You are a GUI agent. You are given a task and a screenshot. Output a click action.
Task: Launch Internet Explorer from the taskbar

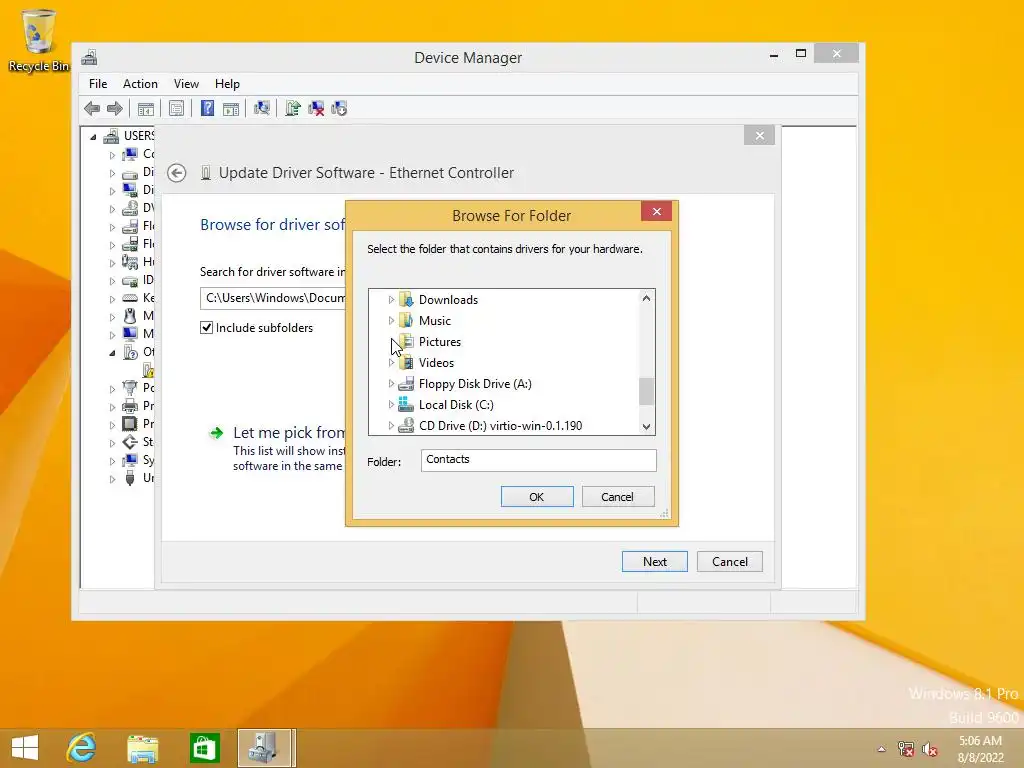(82, 748)
